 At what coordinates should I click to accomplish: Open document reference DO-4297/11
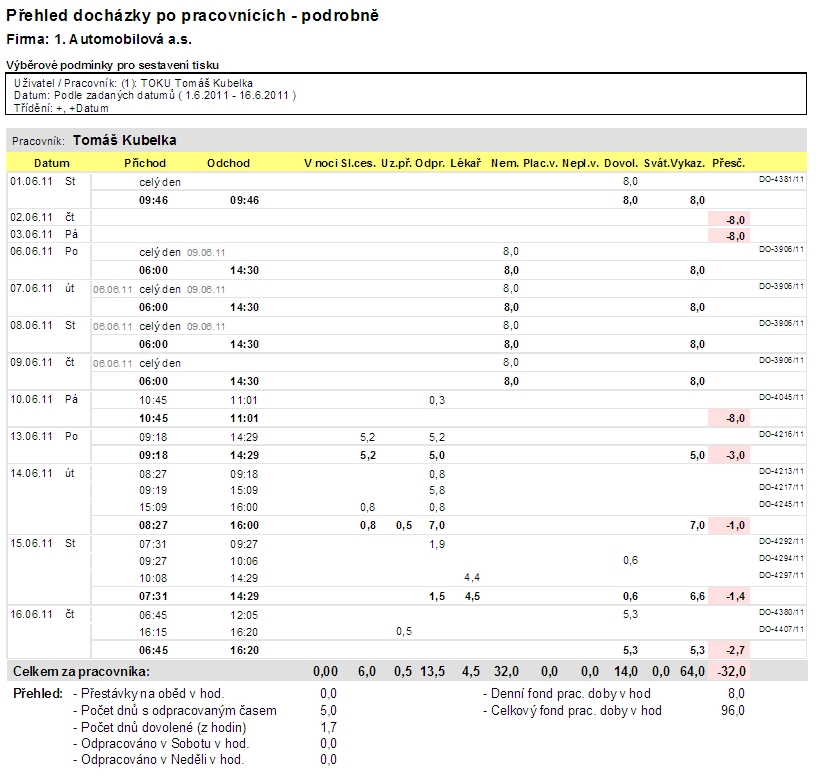coord(782,574)
